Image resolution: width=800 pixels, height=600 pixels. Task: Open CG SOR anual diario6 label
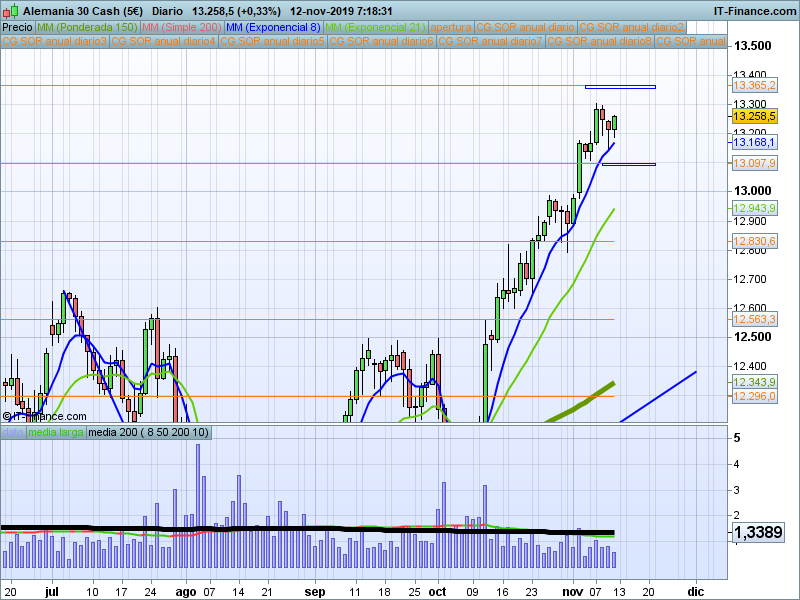382,41
